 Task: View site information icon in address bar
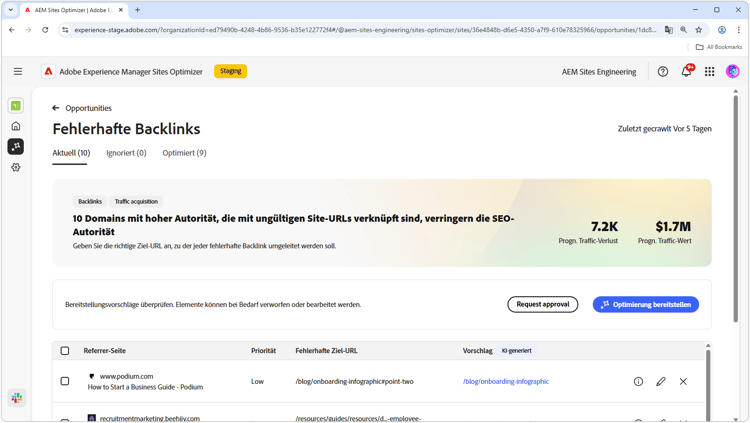(66, 30)
